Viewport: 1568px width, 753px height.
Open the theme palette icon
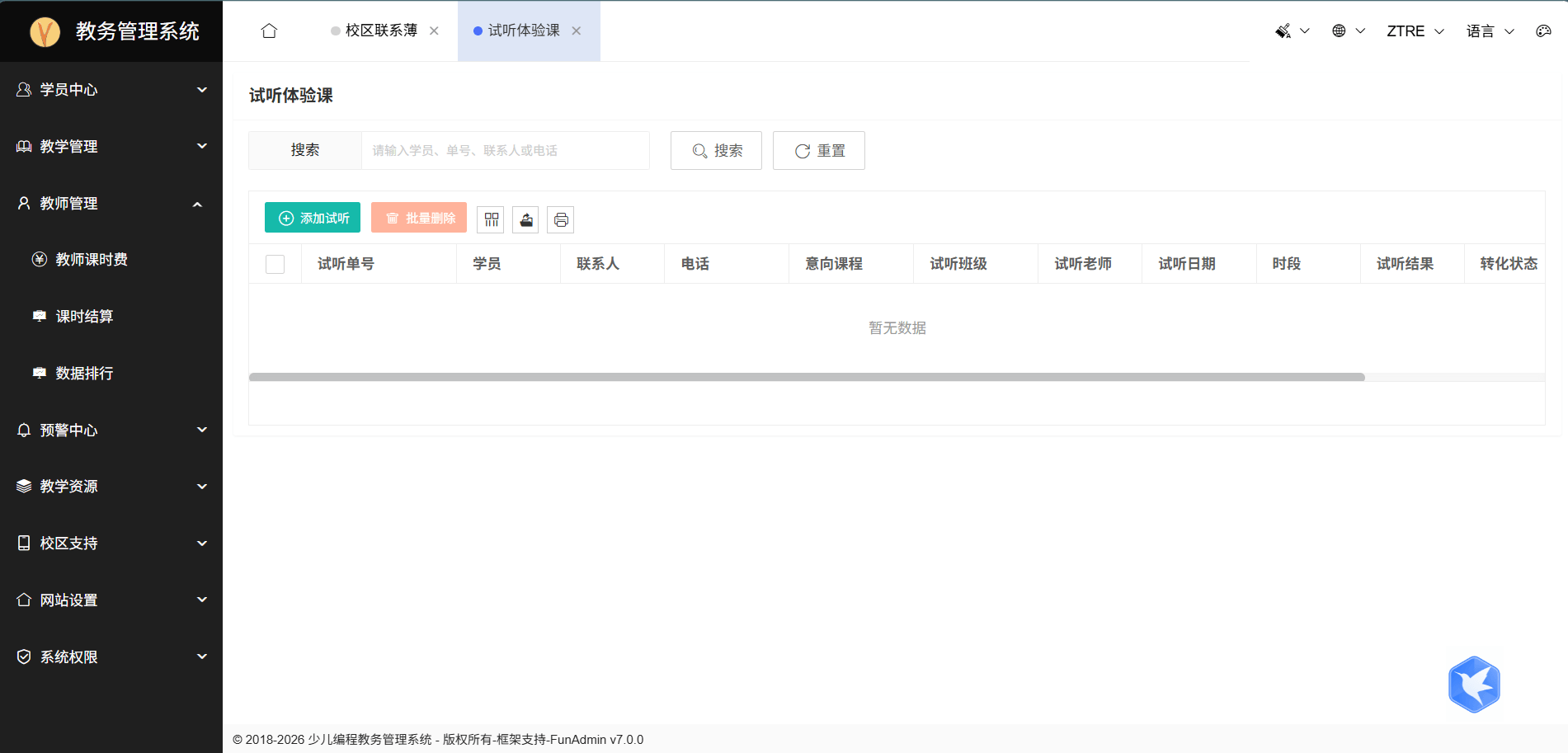[1543, 31]
